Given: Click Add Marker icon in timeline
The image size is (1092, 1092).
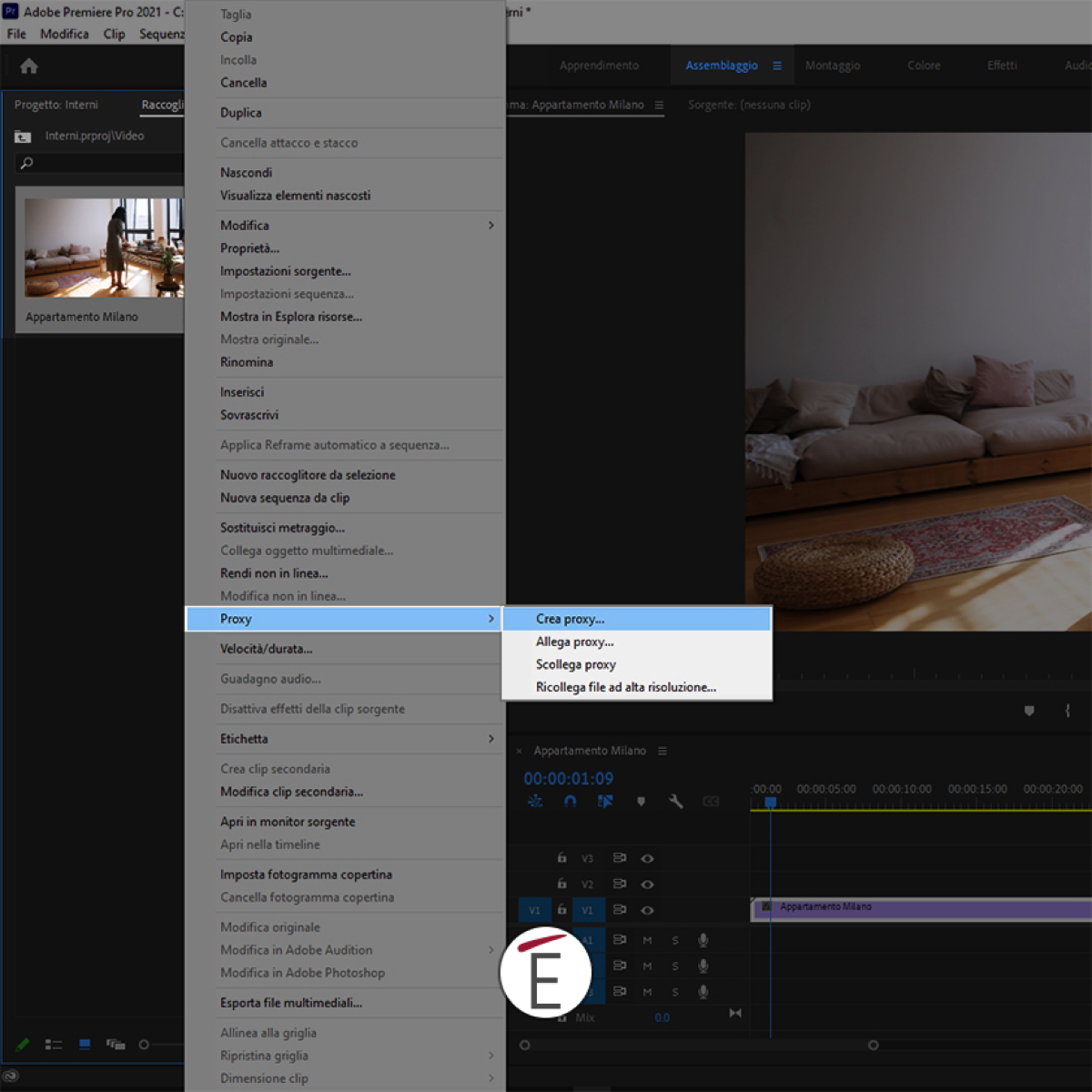Looking at the screenshot, I should [641, 802].
